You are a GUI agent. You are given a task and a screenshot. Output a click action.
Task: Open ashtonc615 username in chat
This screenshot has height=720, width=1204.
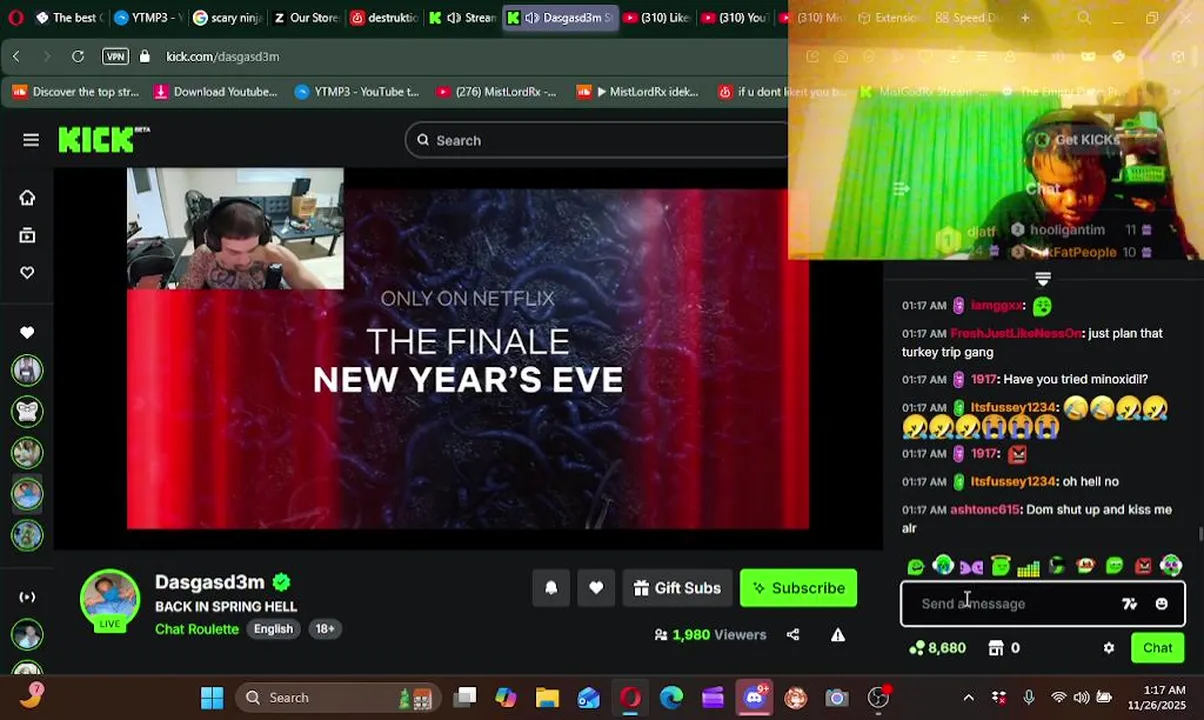[985, 509]
